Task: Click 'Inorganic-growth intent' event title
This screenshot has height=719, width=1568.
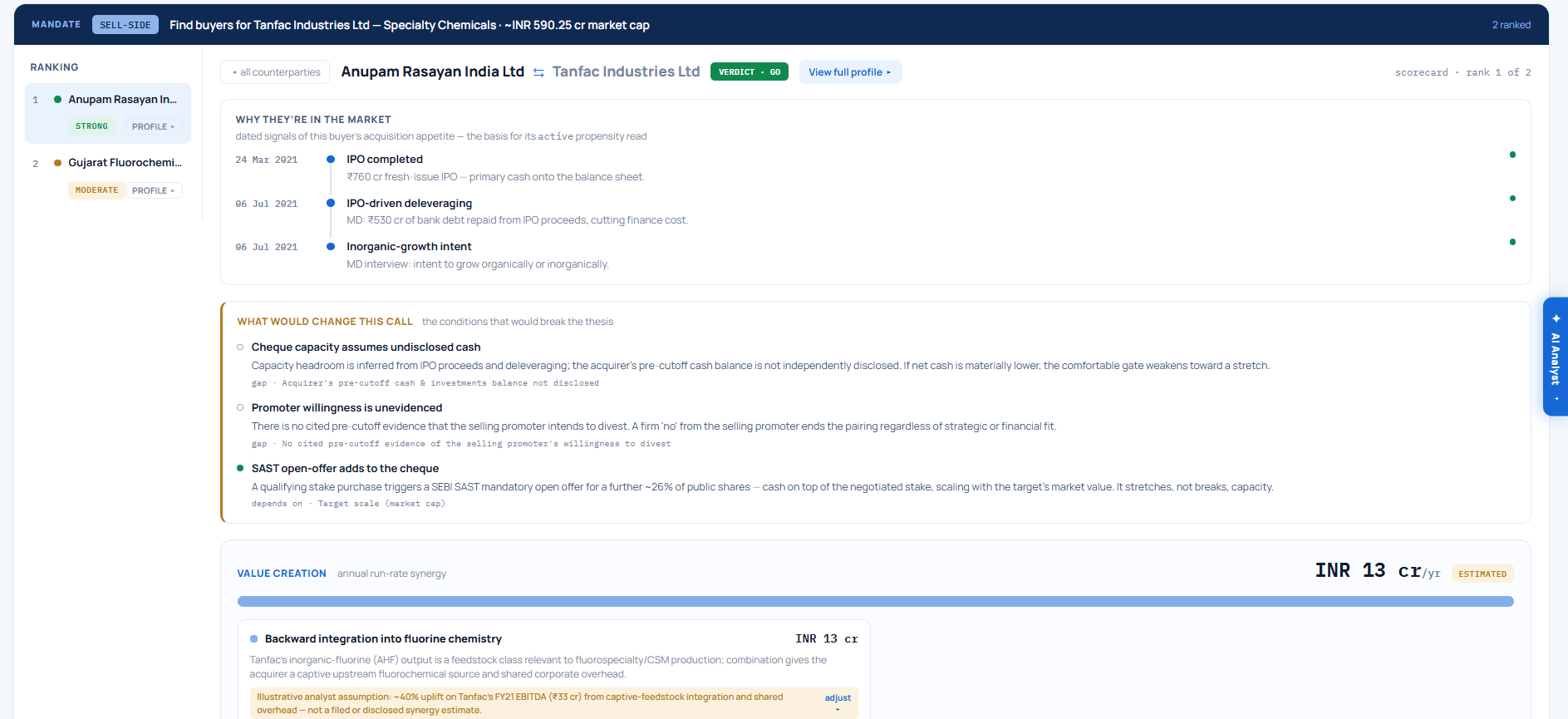Action: coord(409,246)
